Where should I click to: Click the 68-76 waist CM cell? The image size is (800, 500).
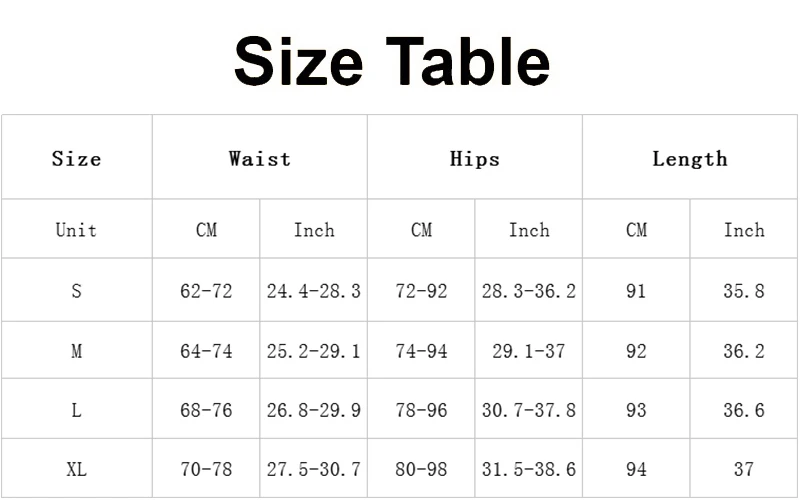pyautogui.click(x=206, y=410)
